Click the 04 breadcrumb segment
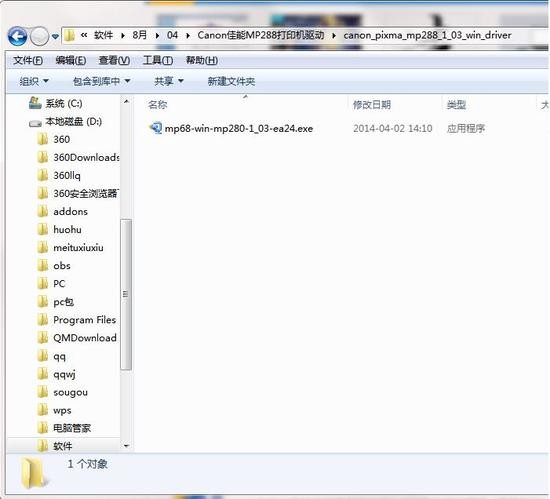 pos(172,35)
